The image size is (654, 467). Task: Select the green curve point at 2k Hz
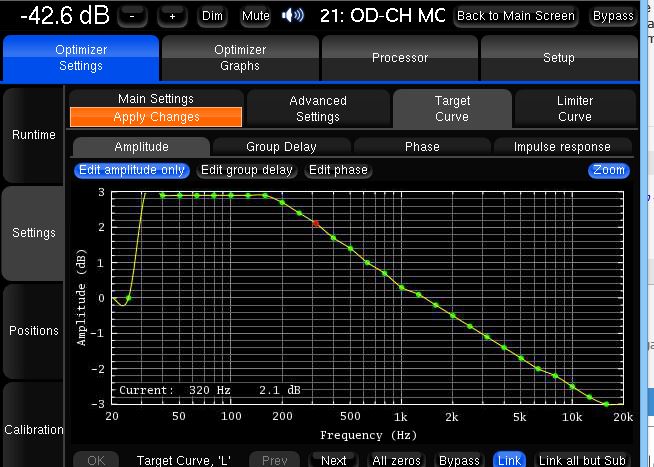point(453,316)
